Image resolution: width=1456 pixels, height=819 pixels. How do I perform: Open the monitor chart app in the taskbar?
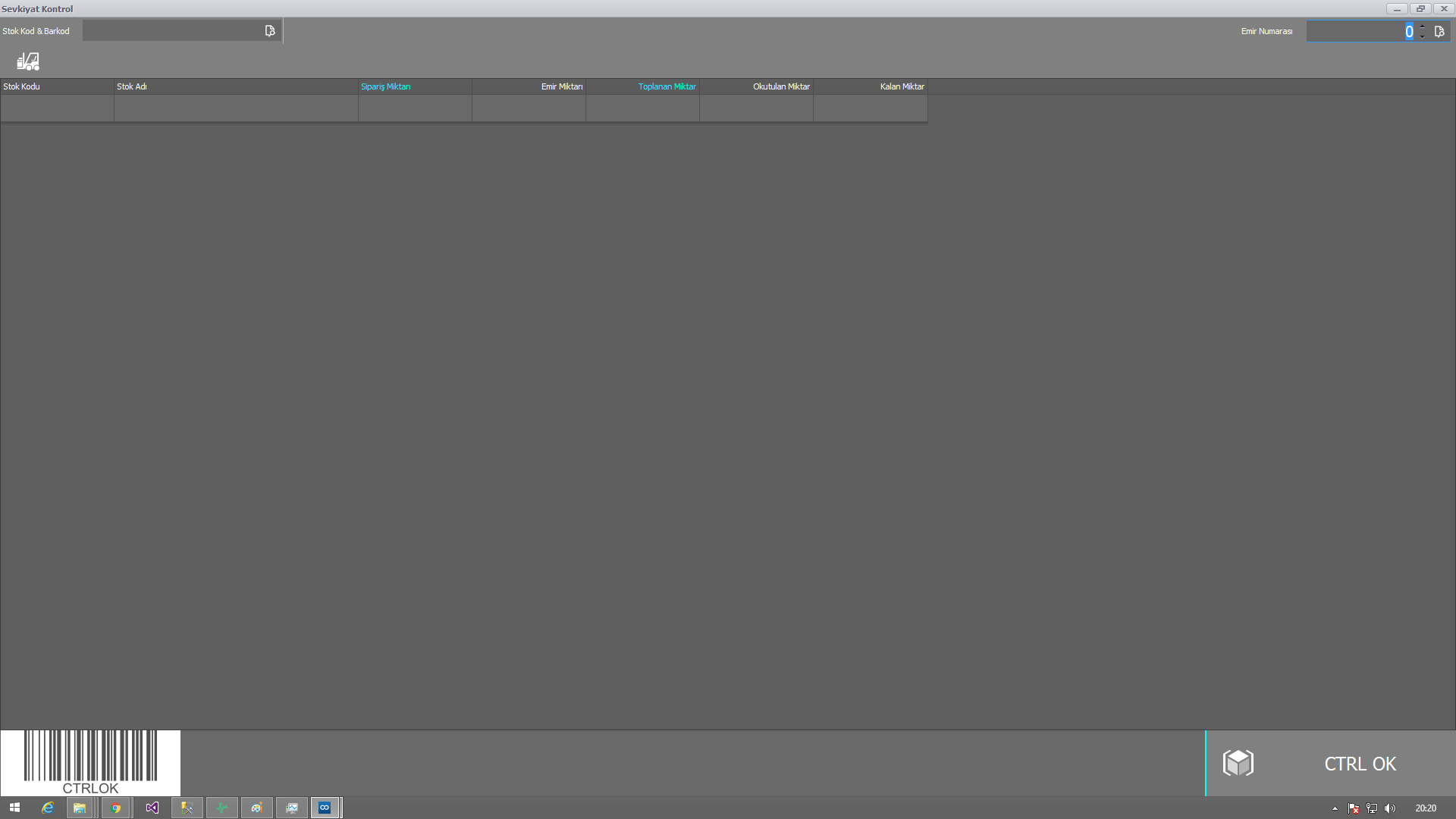point(291,808)
